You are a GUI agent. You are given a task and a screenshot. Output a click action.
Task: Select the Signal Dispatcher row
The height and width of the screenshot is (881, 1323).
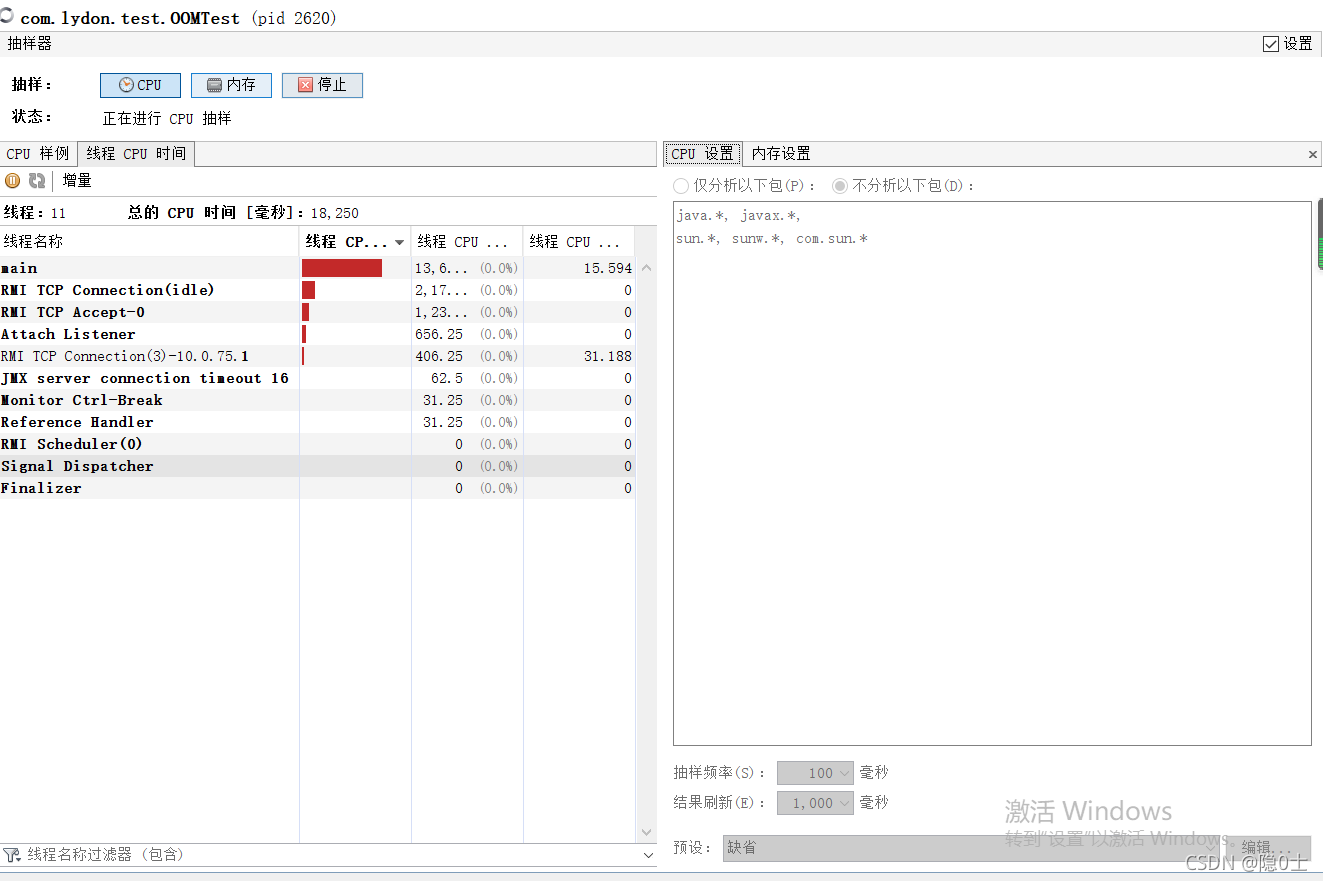[x=317, y=466]
